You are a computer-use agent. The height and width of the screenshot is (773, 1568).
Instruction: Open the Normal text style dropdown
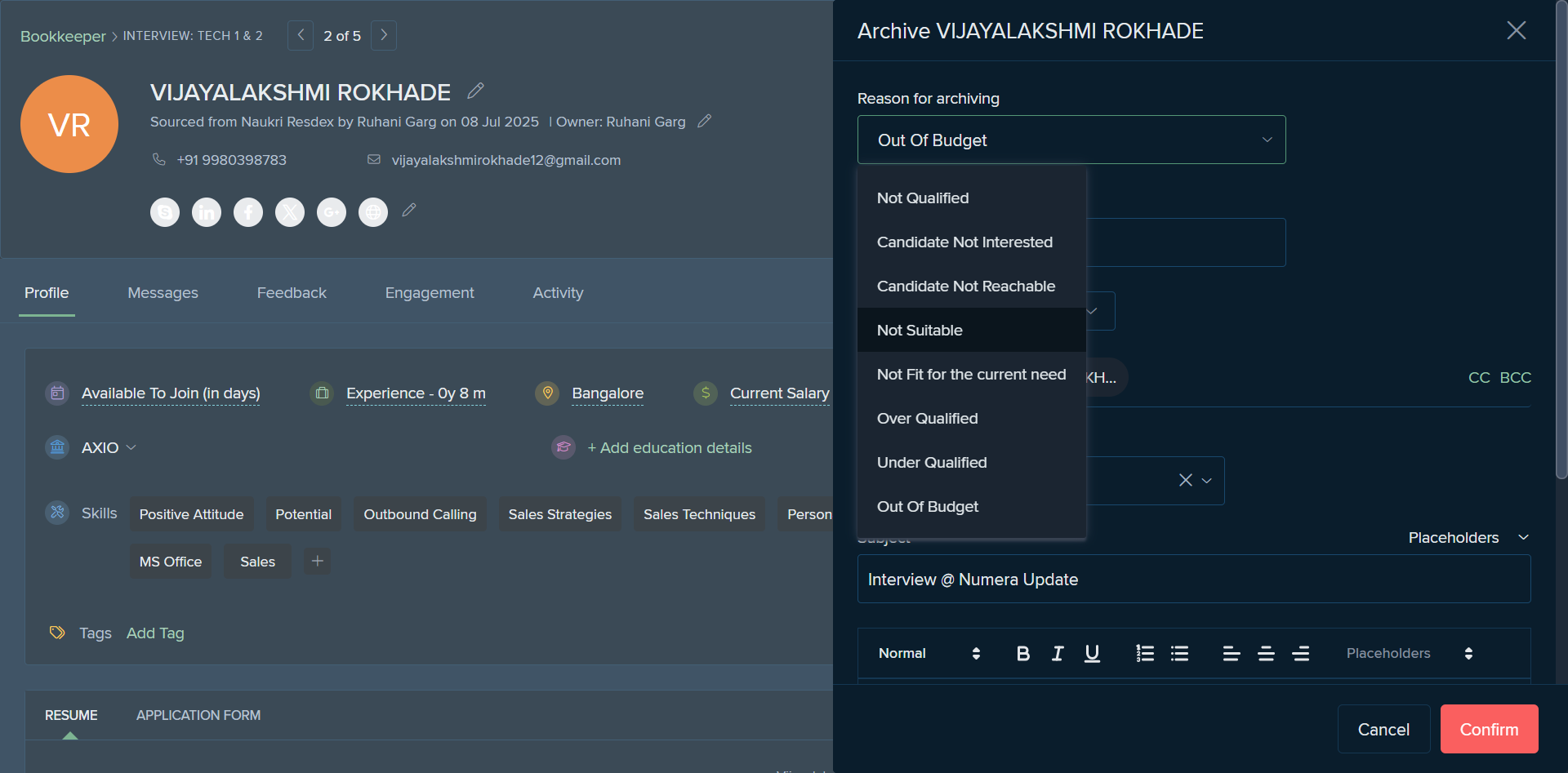pos(929,653)
